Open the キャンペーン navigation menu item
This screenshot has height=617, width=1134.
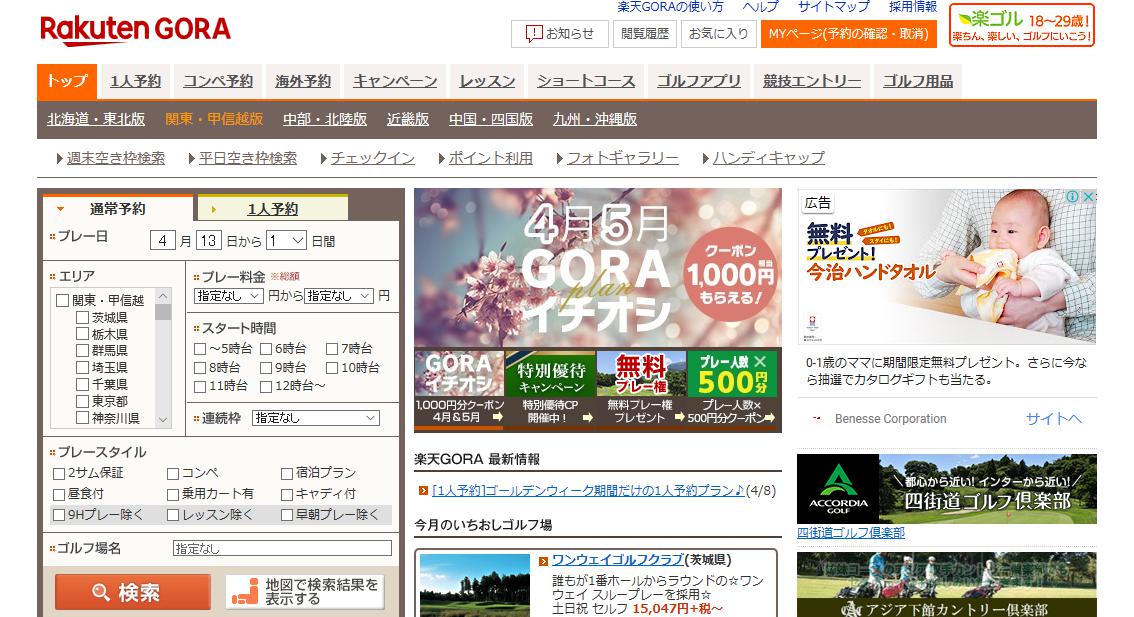tap(394, 82)
